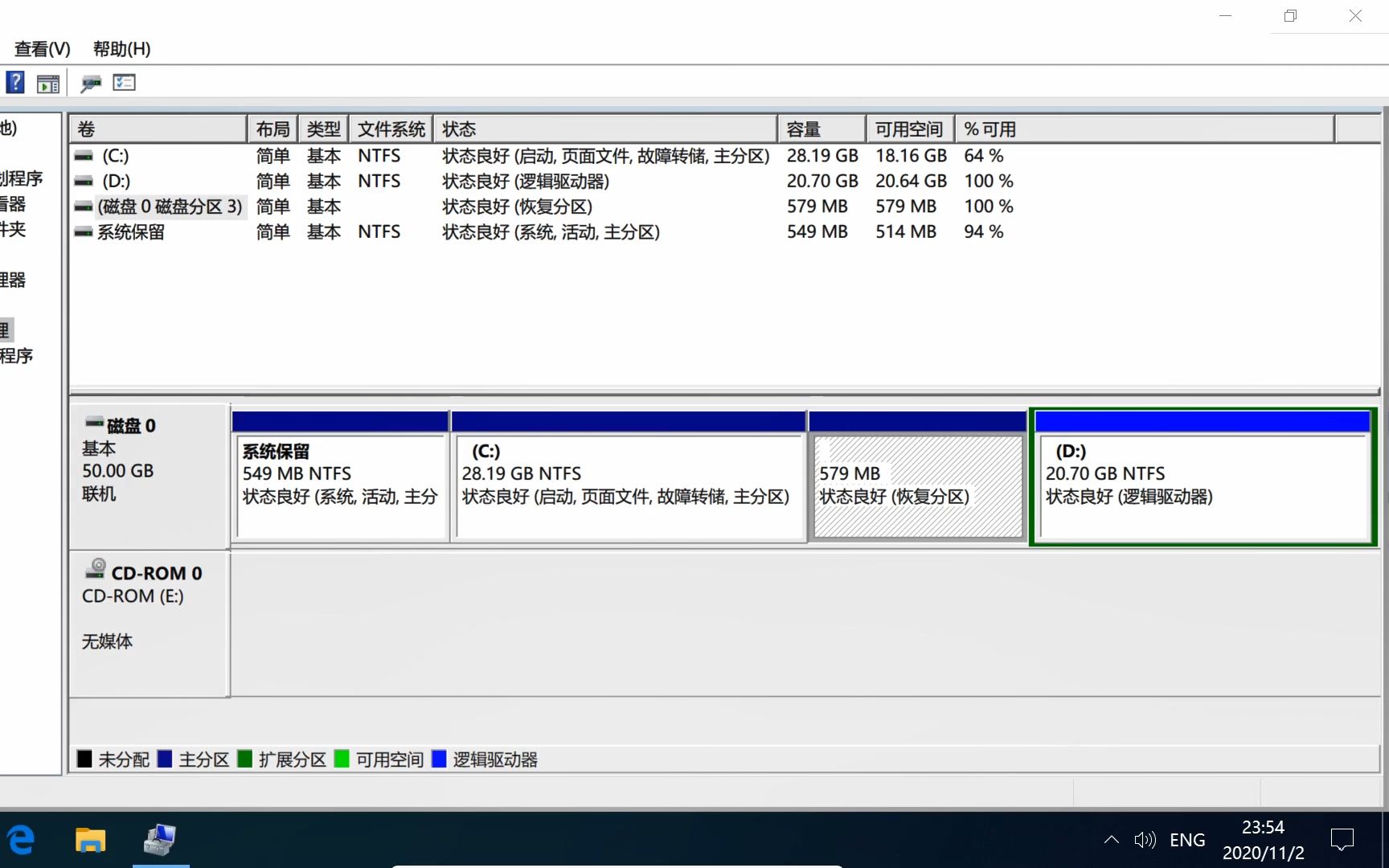Sort by the 卷 column header

[158, 129]
